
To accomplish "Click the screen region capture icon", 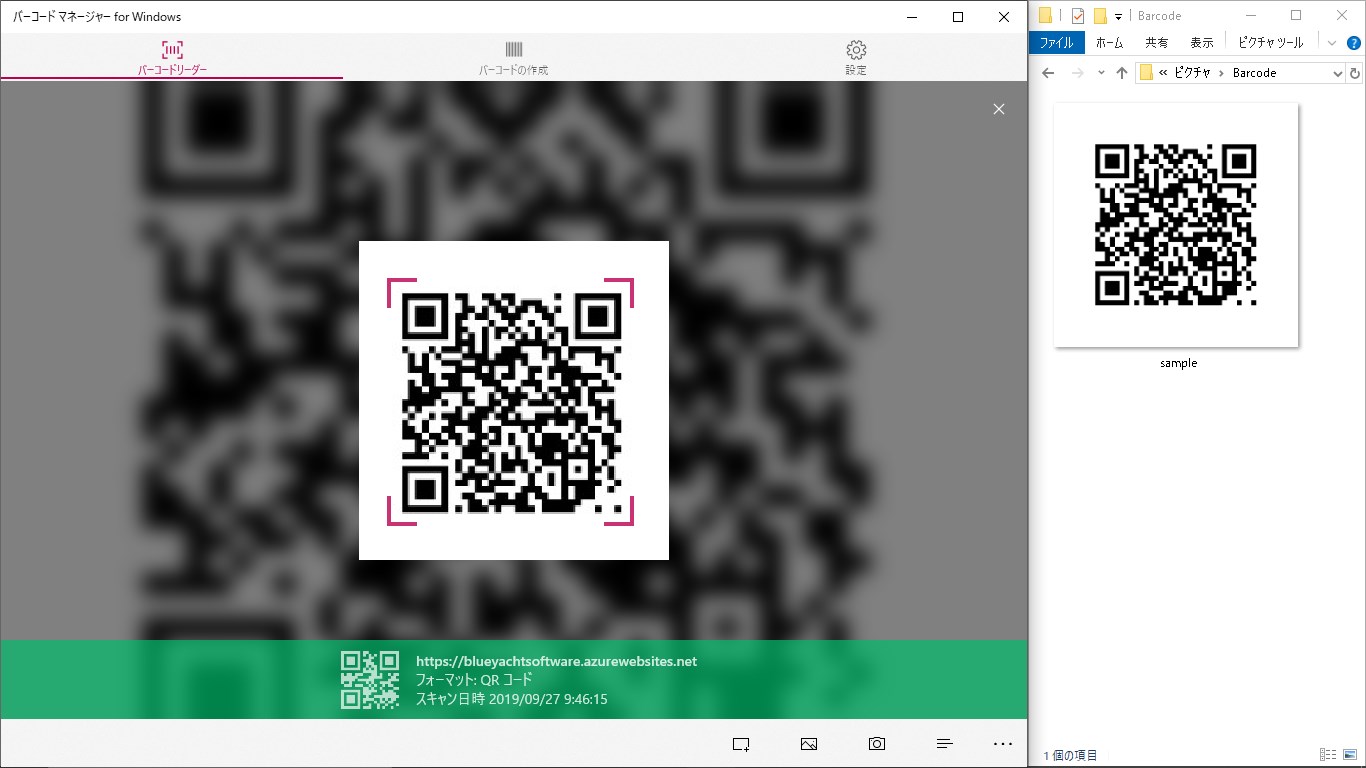I will 741,744.
